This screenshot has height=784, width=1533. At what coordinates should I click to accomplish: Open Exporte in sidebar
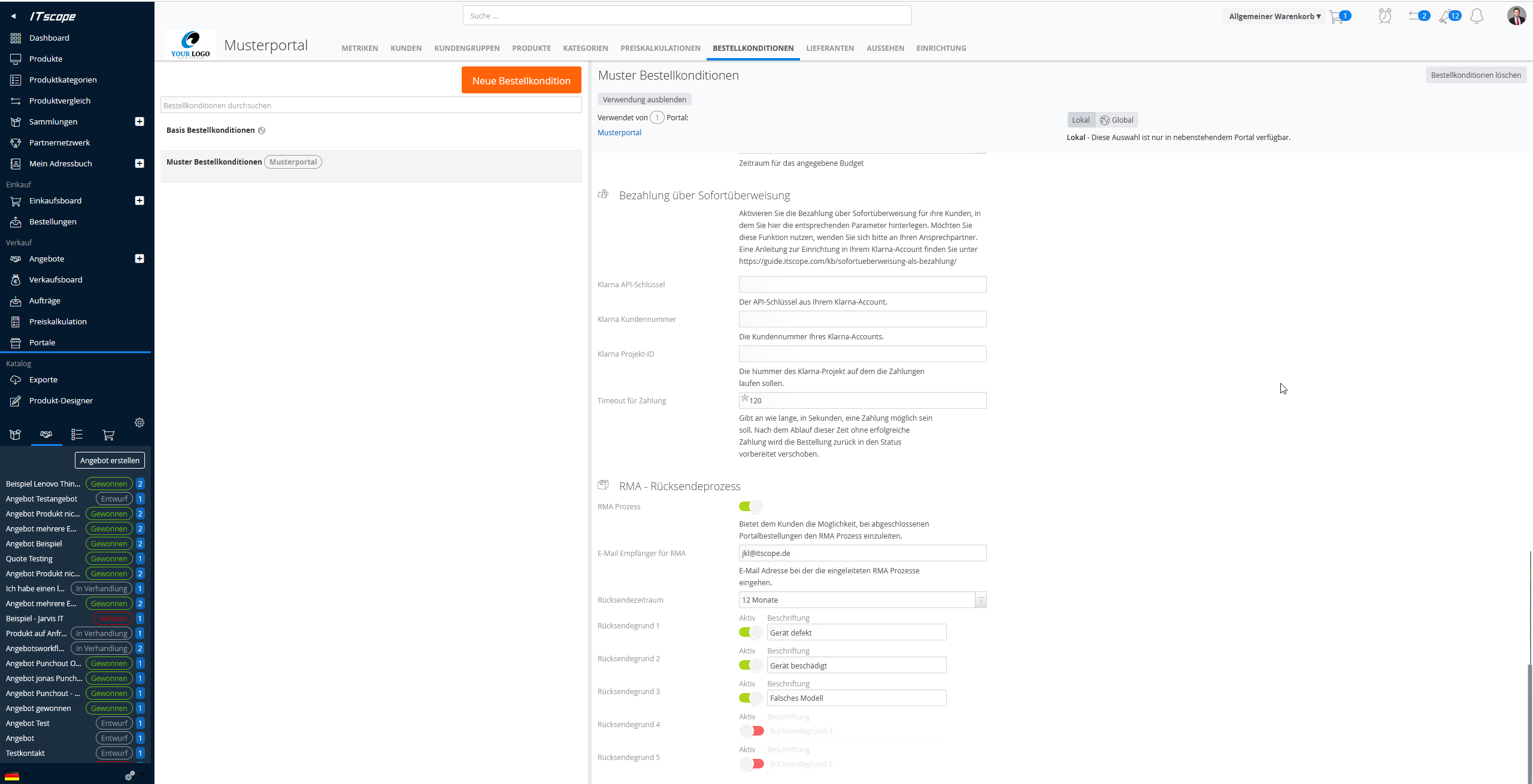43,379
